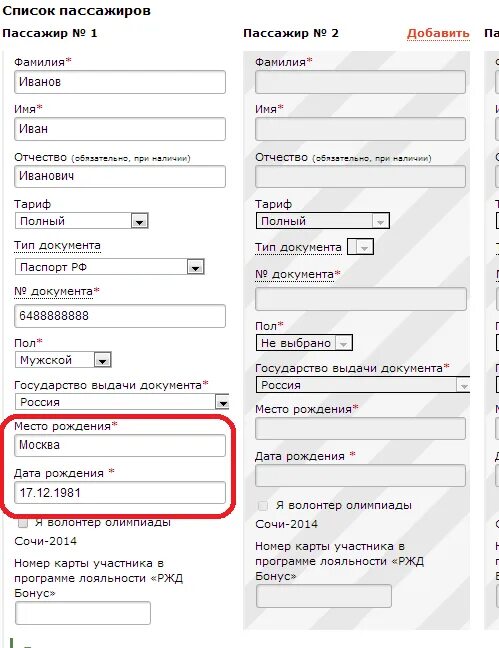The height and width of the screenshot is (648, 499).
Task: Expand Тип документа list showing Паспорт РФ
Action: tap(110, 267)
